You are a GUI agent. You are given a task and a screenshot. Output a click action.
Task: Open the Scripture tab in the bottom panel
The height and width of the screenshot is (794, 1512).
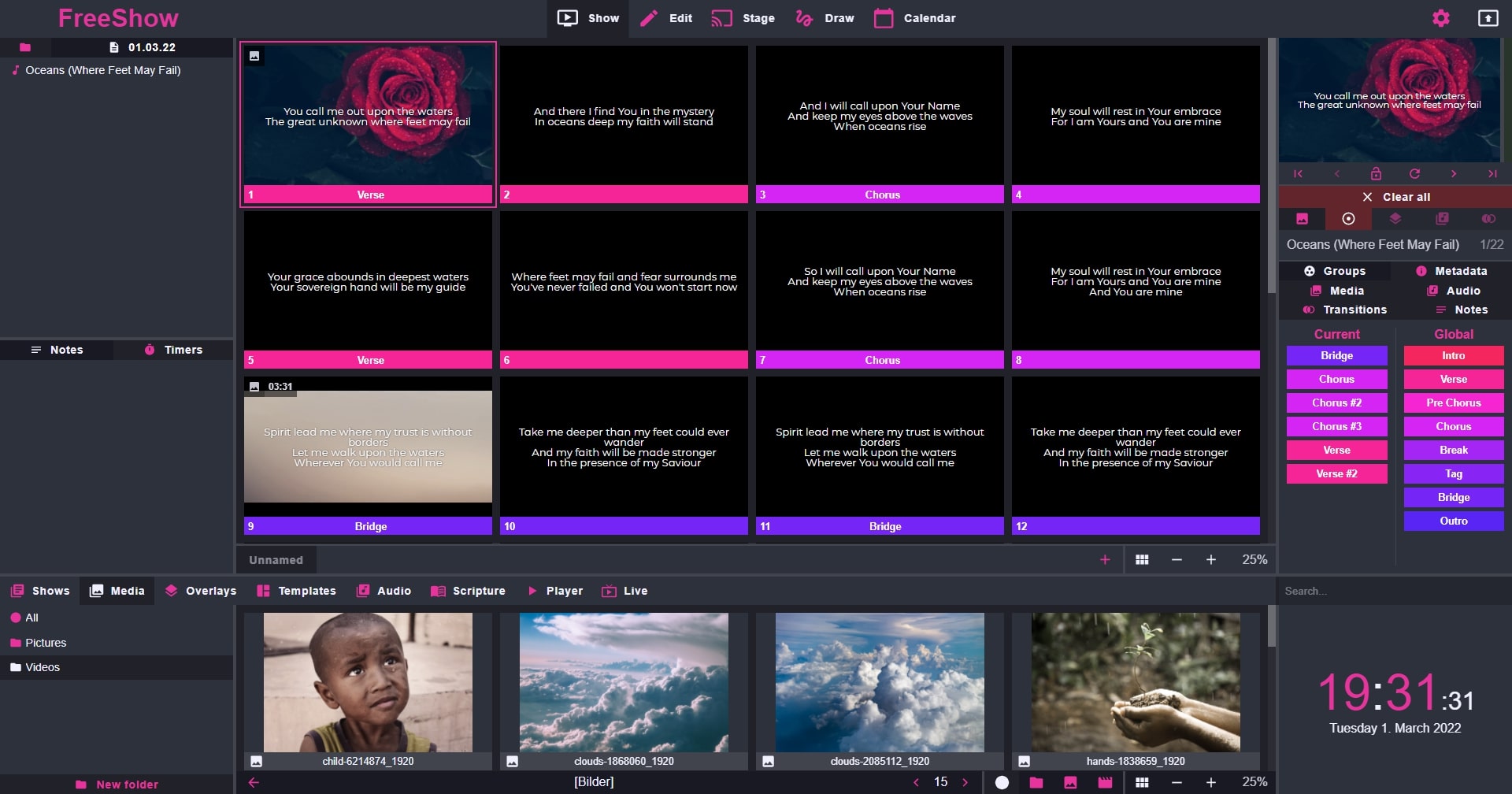pyautogui.click(x=469, y=591)
